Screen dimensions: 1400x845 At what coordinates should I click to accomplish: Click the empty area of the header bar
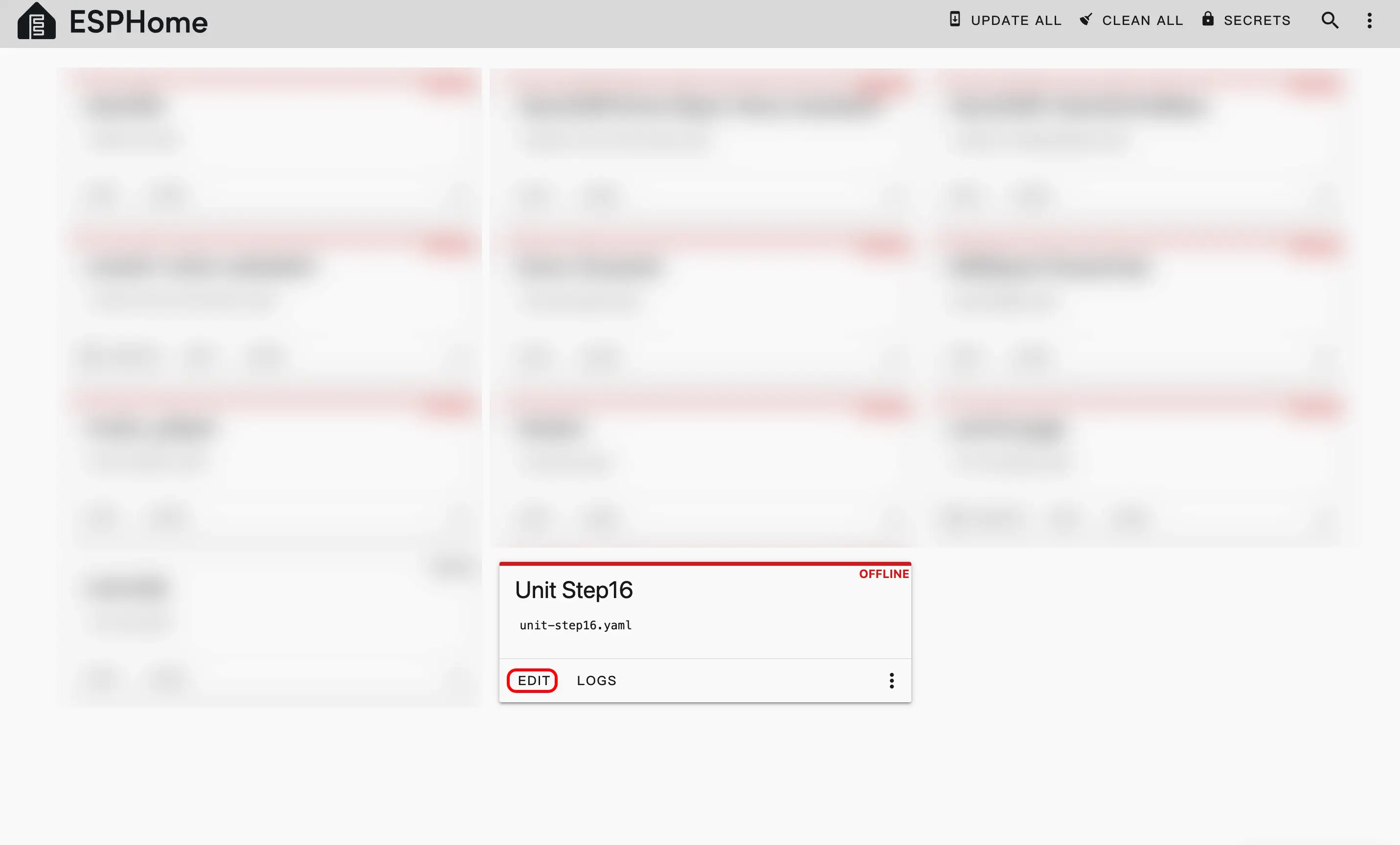(568, 22)
